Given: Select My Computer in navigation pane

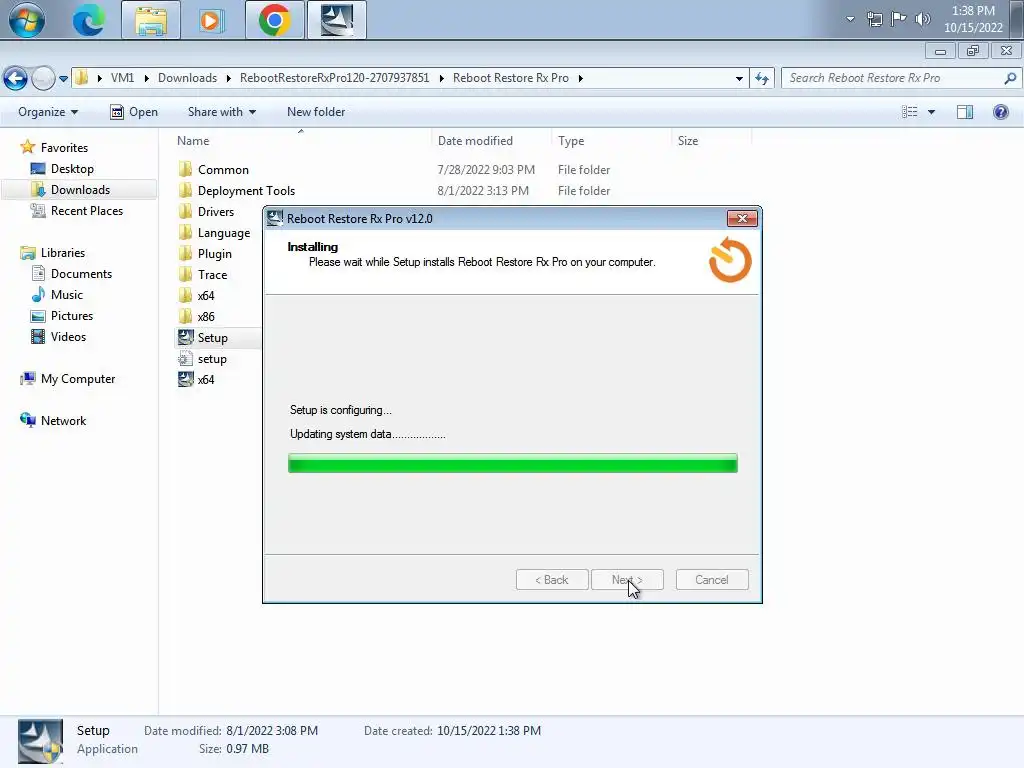Looking at the screenshot, I should coord(78,379).
